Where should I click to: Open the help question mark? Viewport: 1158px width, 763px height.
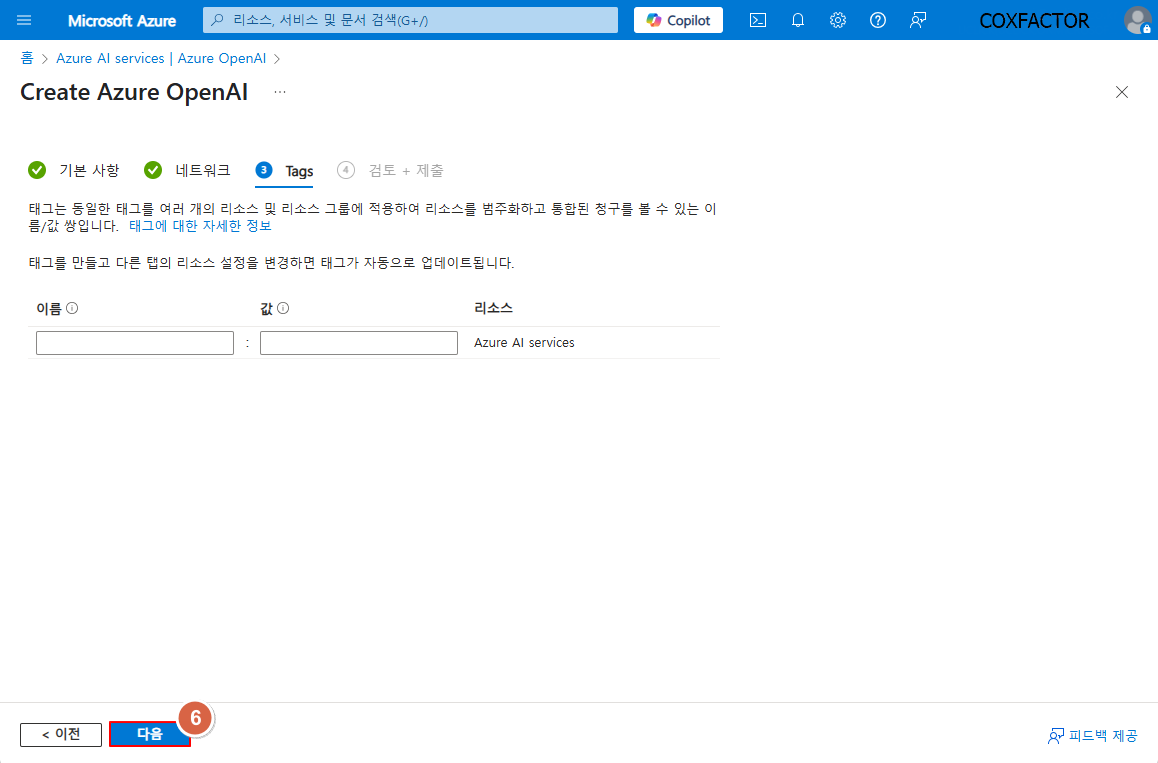tap(877, 20)
